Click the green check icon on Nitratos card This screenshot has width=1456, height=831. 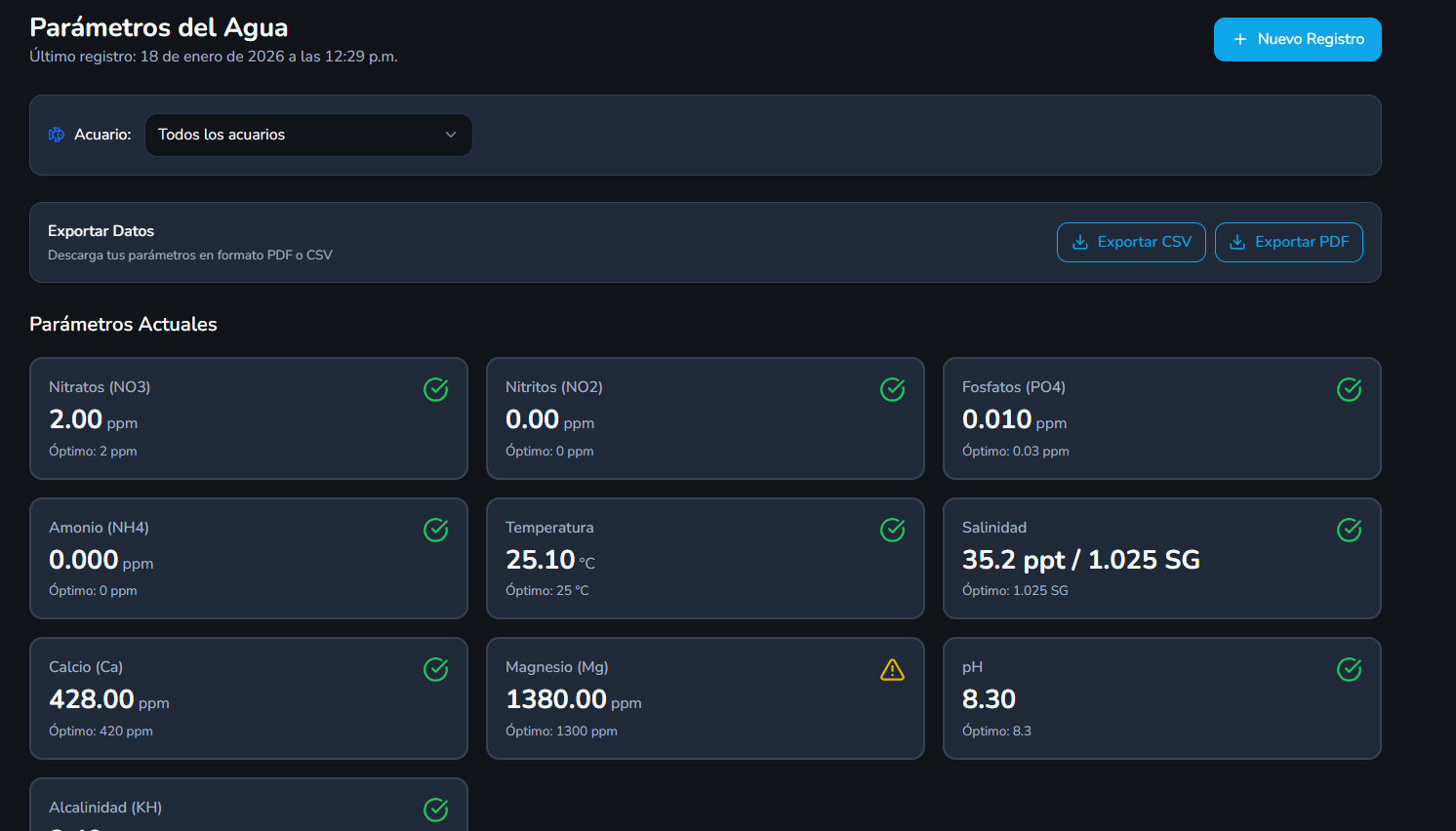pos(436,389)
